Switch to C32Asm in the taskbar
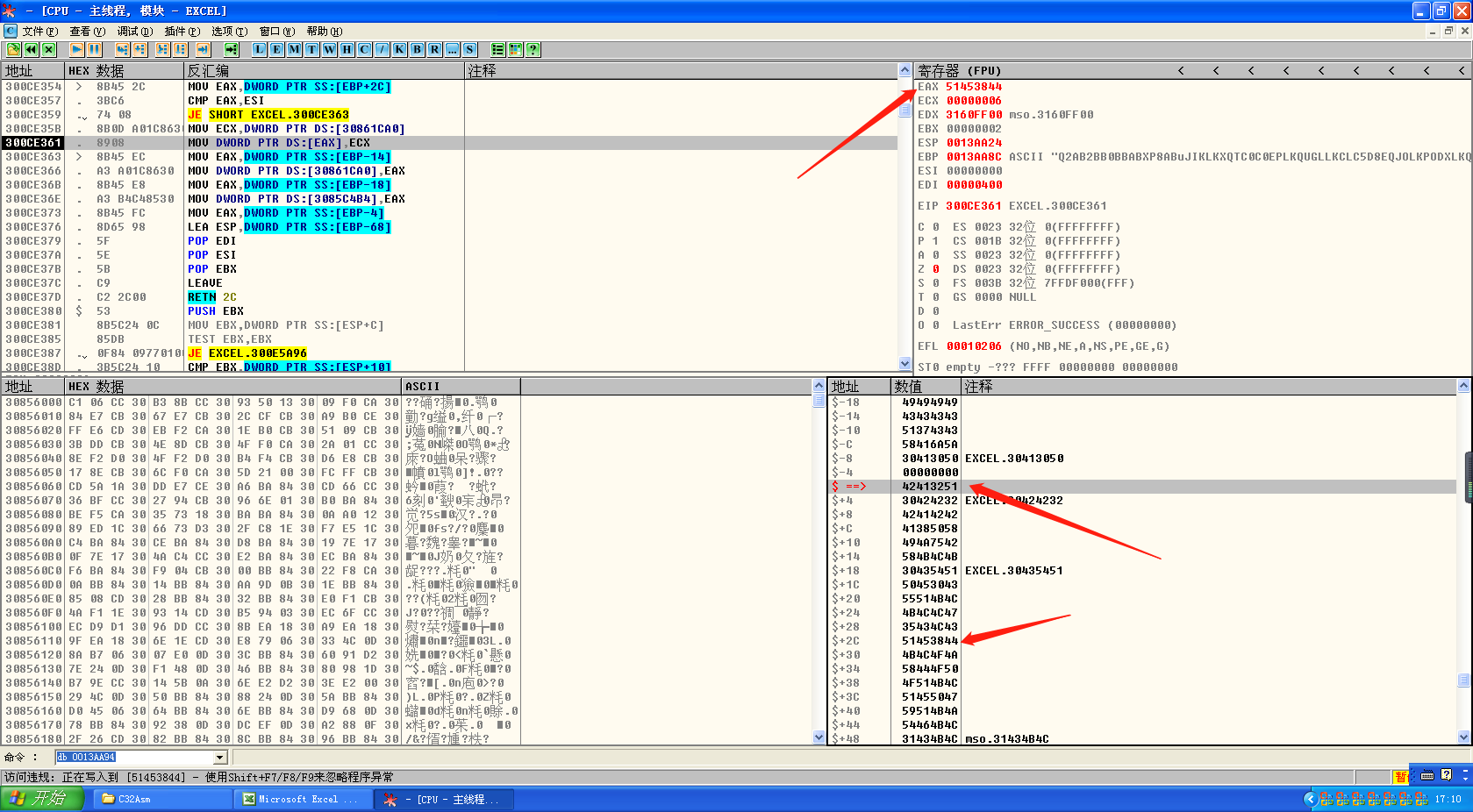 tap(161, 799)
